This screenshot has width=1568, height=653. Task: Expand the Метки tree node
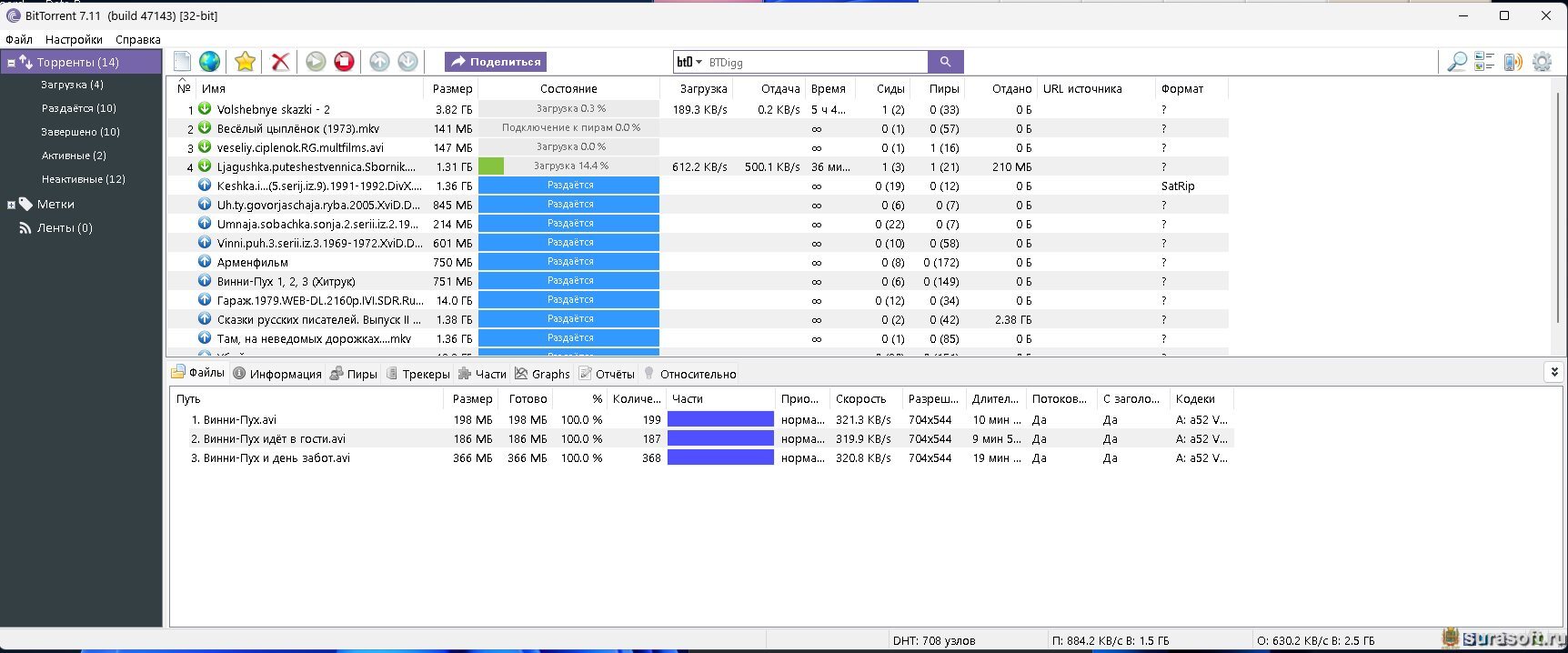[x=11, y=205]
